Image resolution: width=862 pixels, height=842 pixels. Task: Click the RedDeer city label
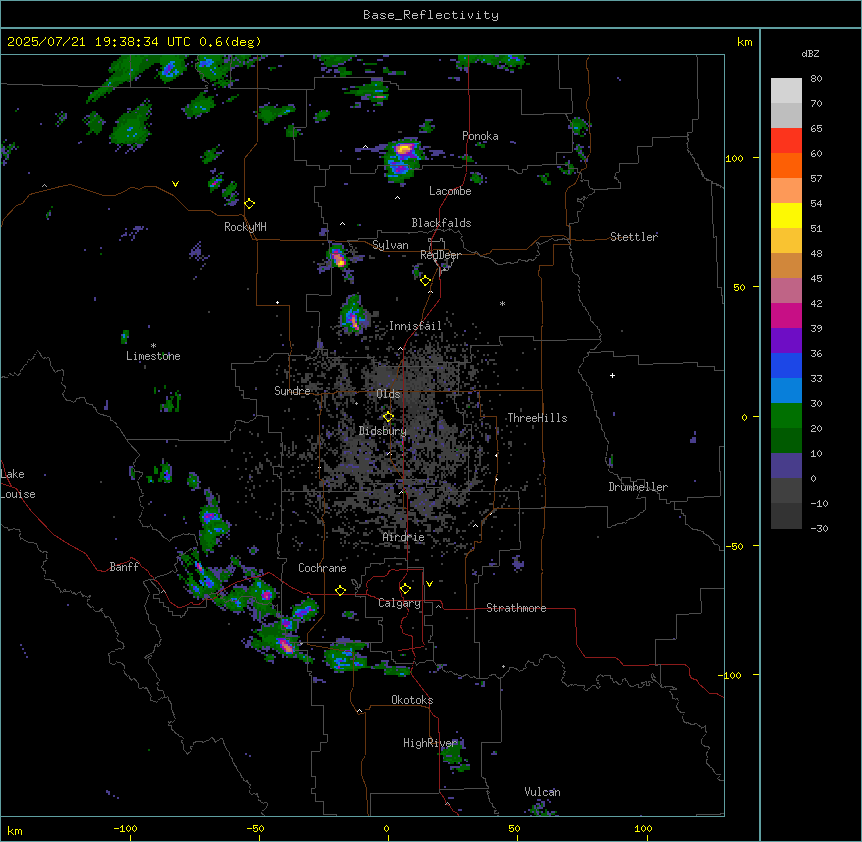(440, 255)
